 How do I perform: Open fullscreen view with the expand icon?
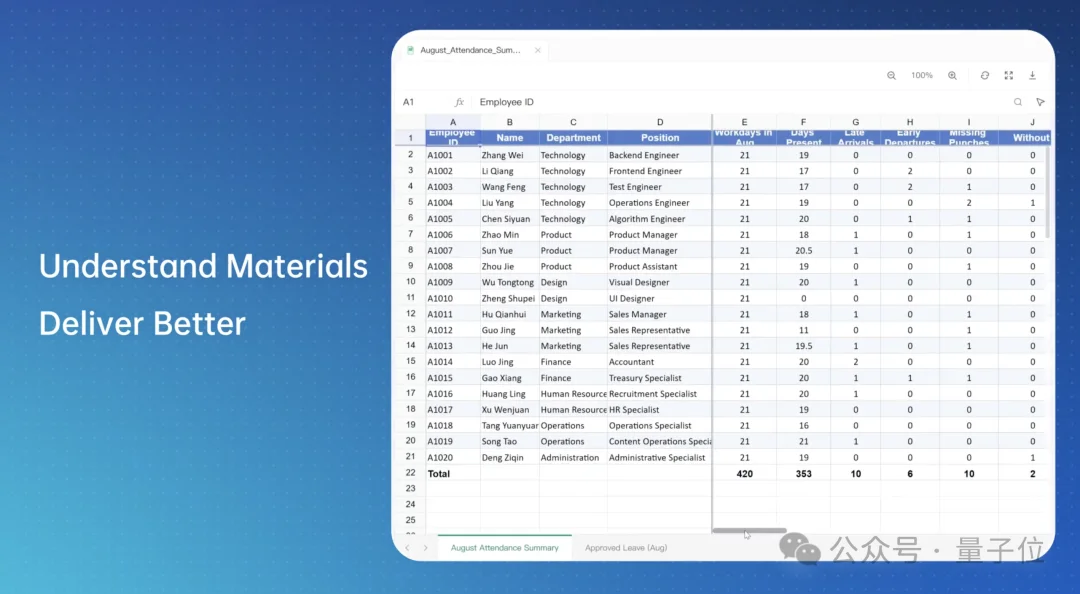click(1008, 75)
